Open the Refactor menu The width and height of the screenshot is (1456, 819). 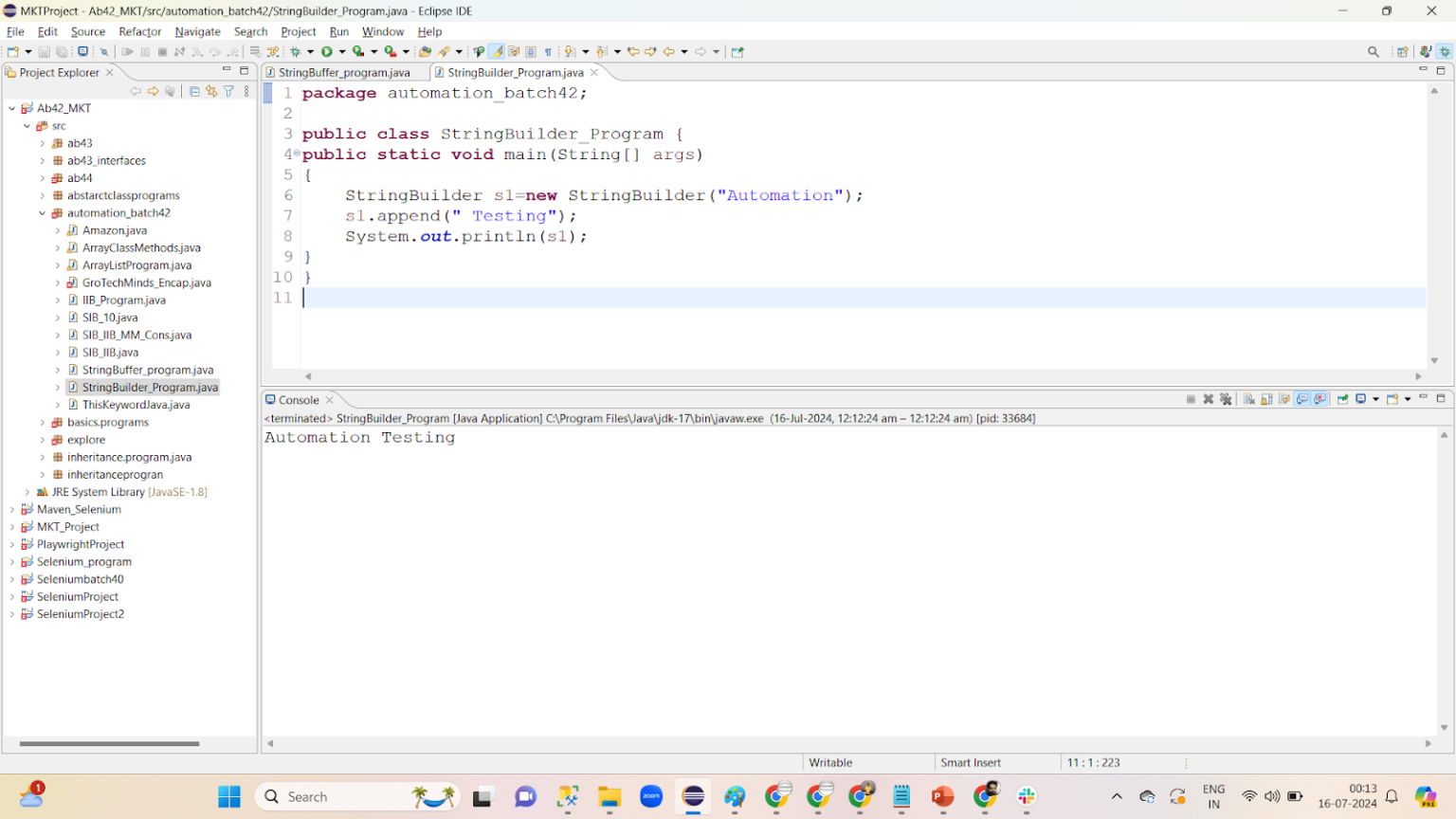(140, 31)
